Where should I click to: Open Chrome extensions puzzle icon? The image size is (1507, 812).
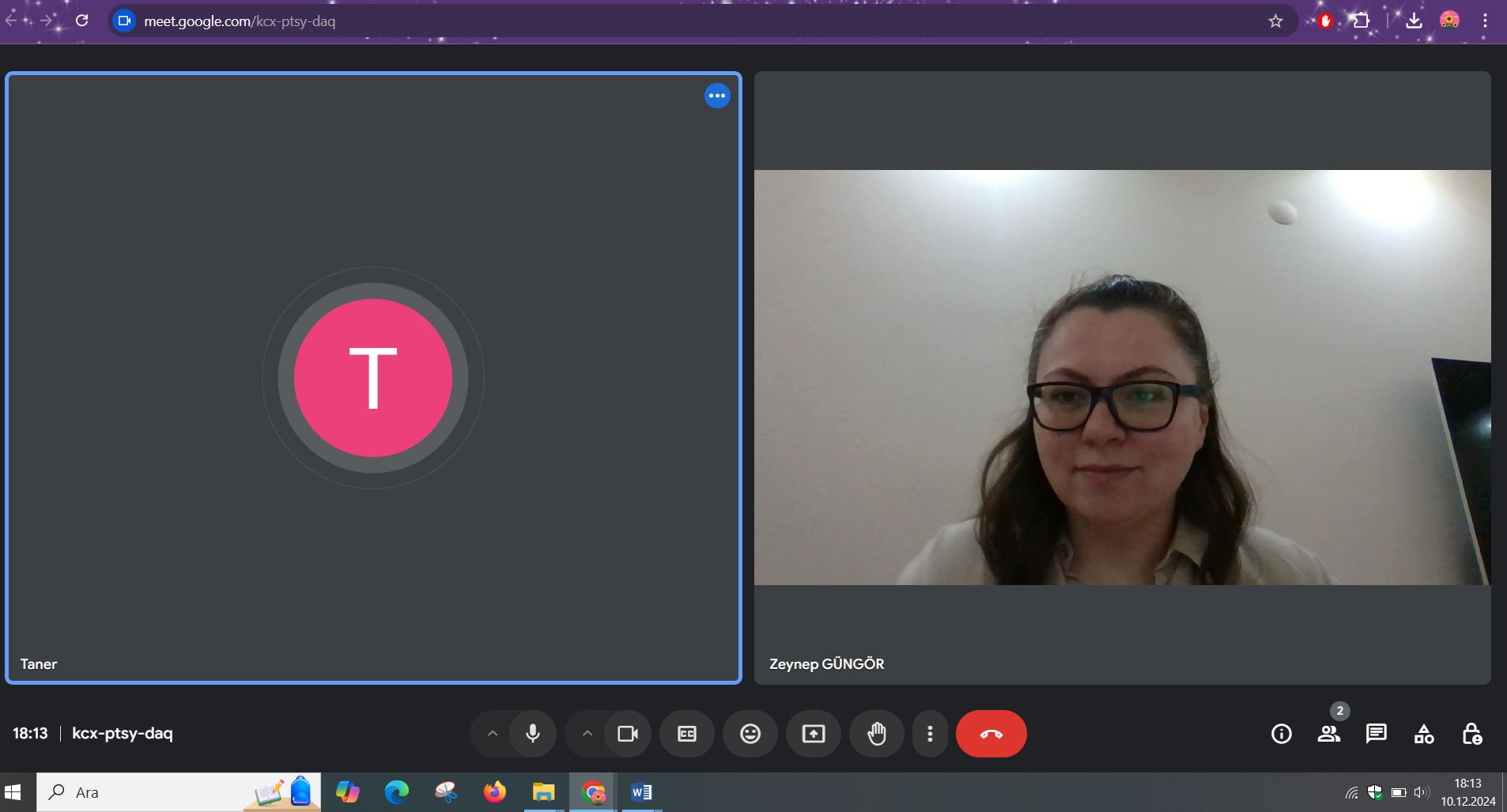1361,21
